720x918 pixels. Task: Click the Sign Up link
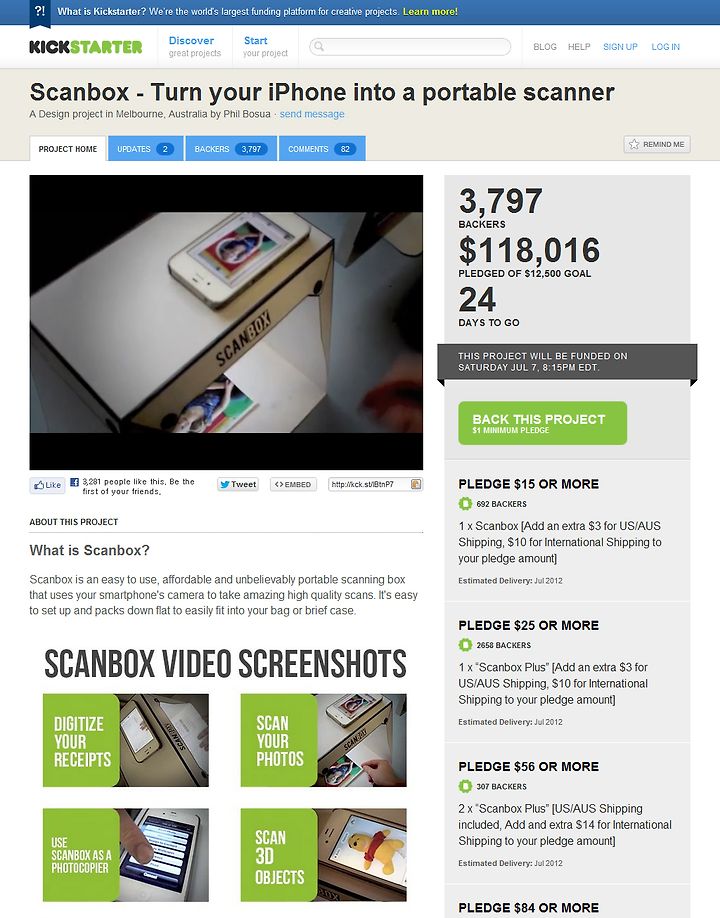coord(620,47)
